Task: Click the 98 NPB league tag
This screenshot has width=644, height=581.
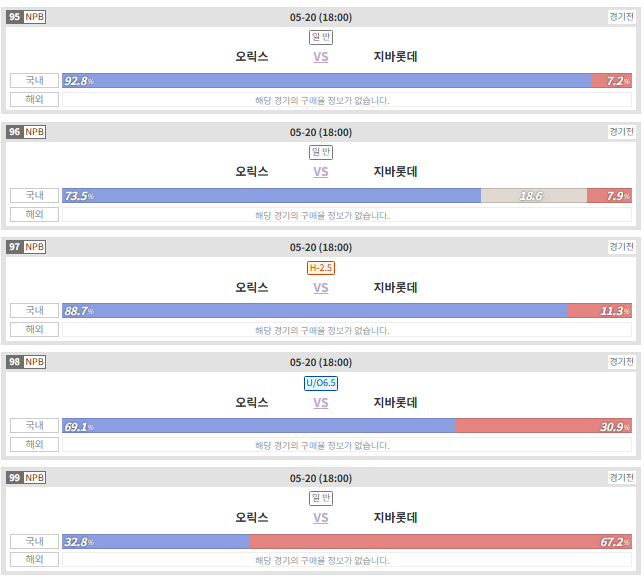Action: 26,362
